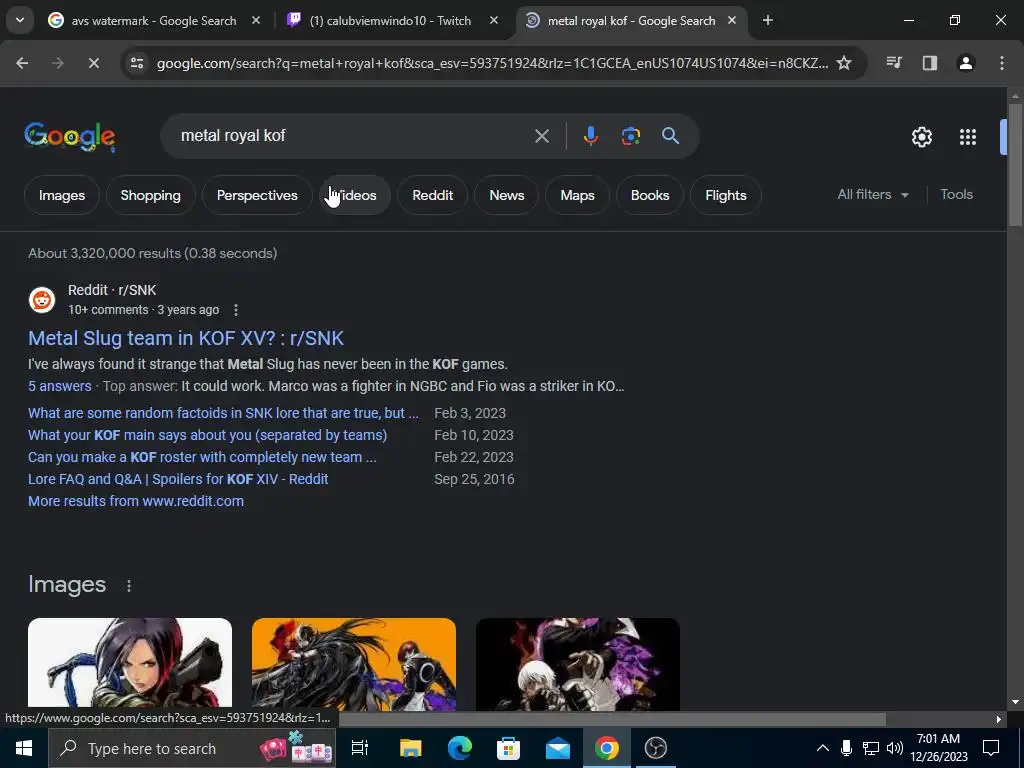Open third image of white-haired character

coord(578,664)
